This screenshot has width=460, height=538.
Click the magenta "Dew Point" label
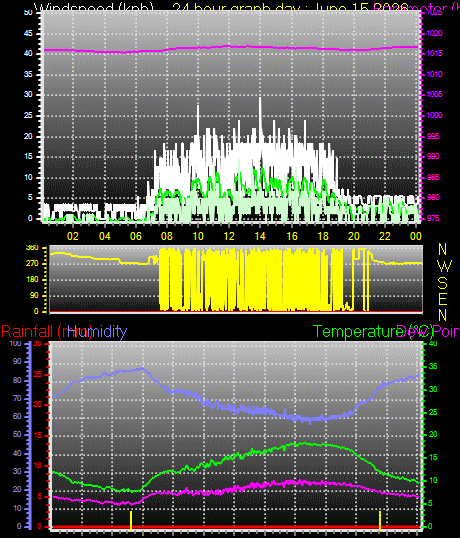point(428,331)
